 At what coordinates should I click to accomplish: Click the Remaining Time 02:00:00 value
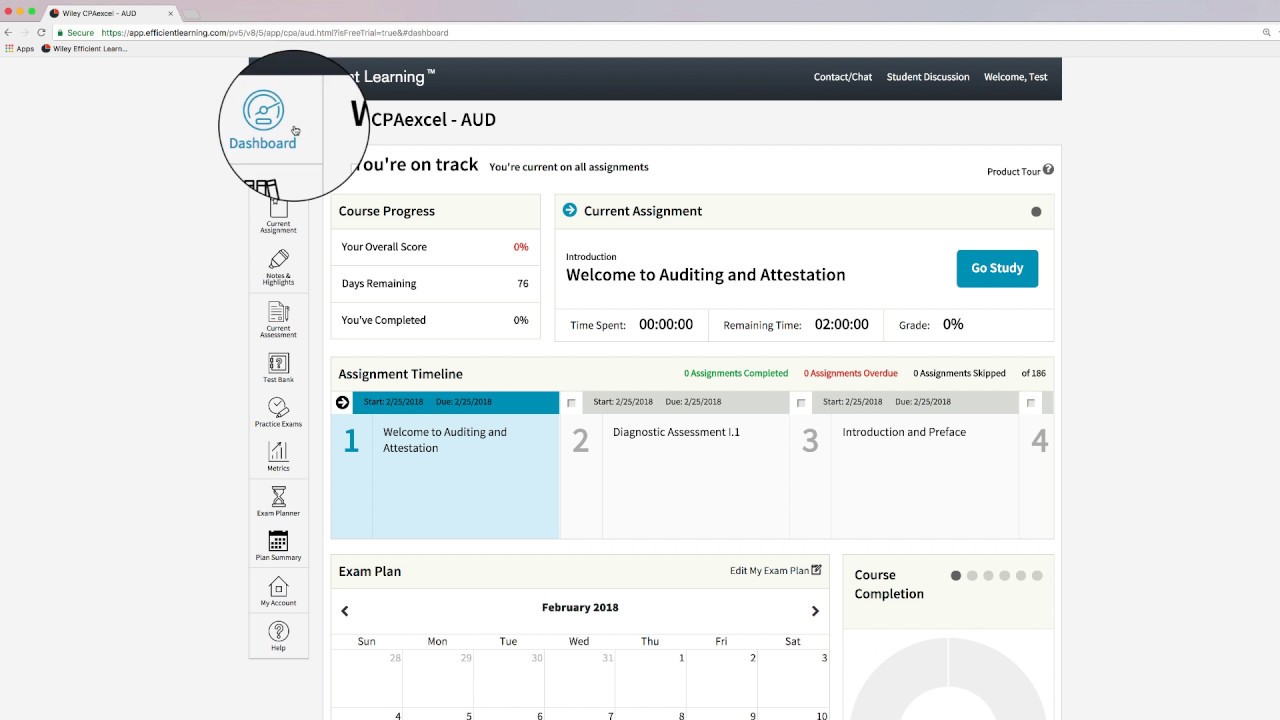pos(841,324)
